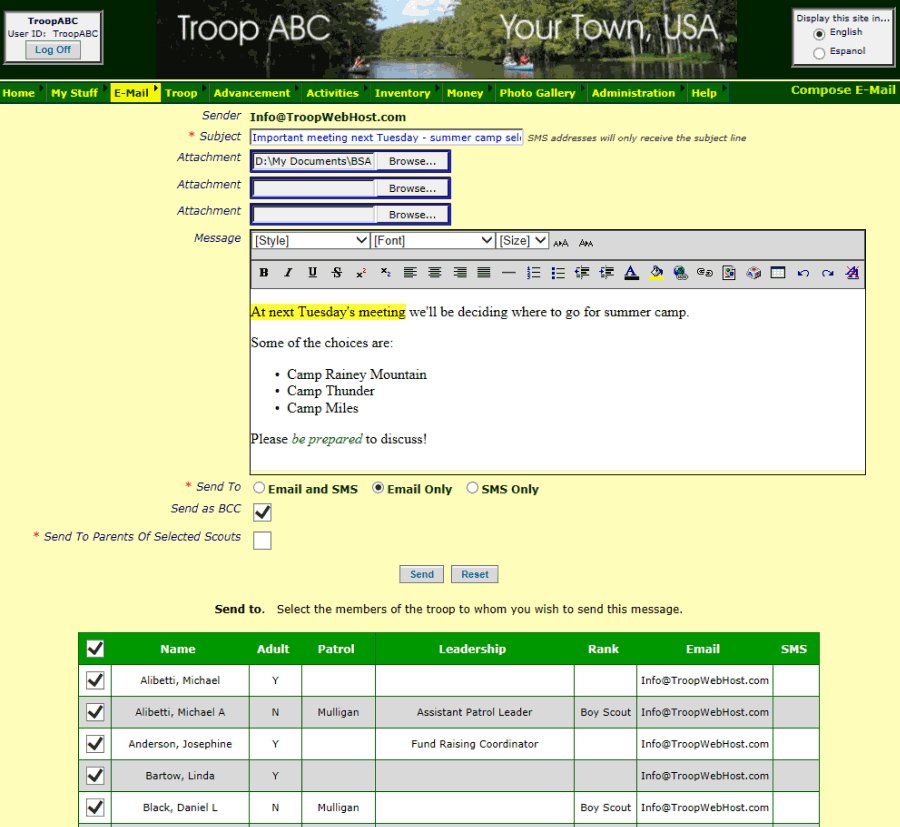This screenshot has height=827, width=900.
Task: Center the message text
Action: (435, 273)
